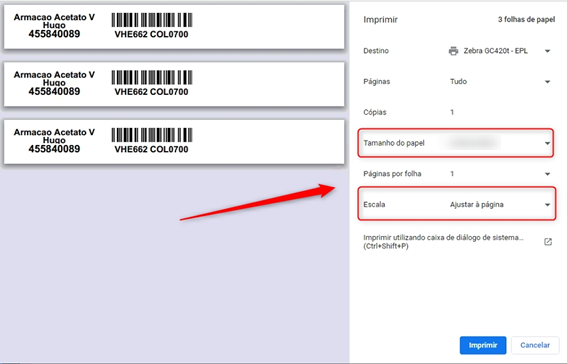Open the Escala dropdown set to Ajustar à página
Image resolution: width=567 pixels, height=364 pixels.
coord(499,205)
